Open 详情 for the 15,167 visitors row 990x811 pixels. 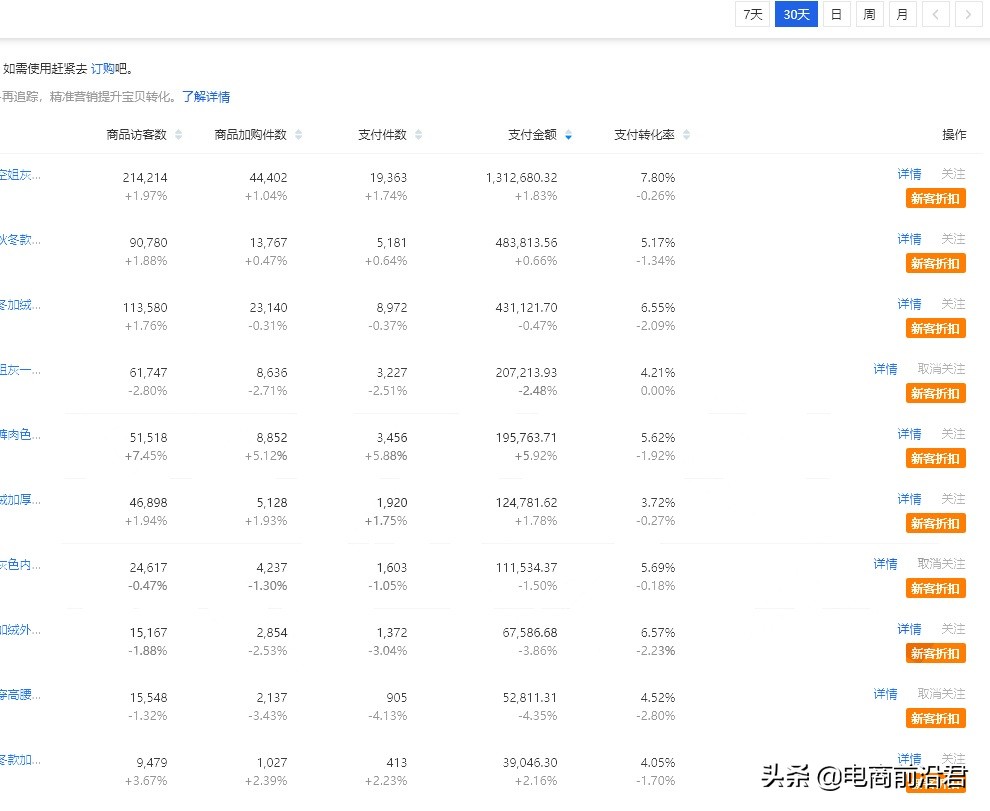pos(909,629)
